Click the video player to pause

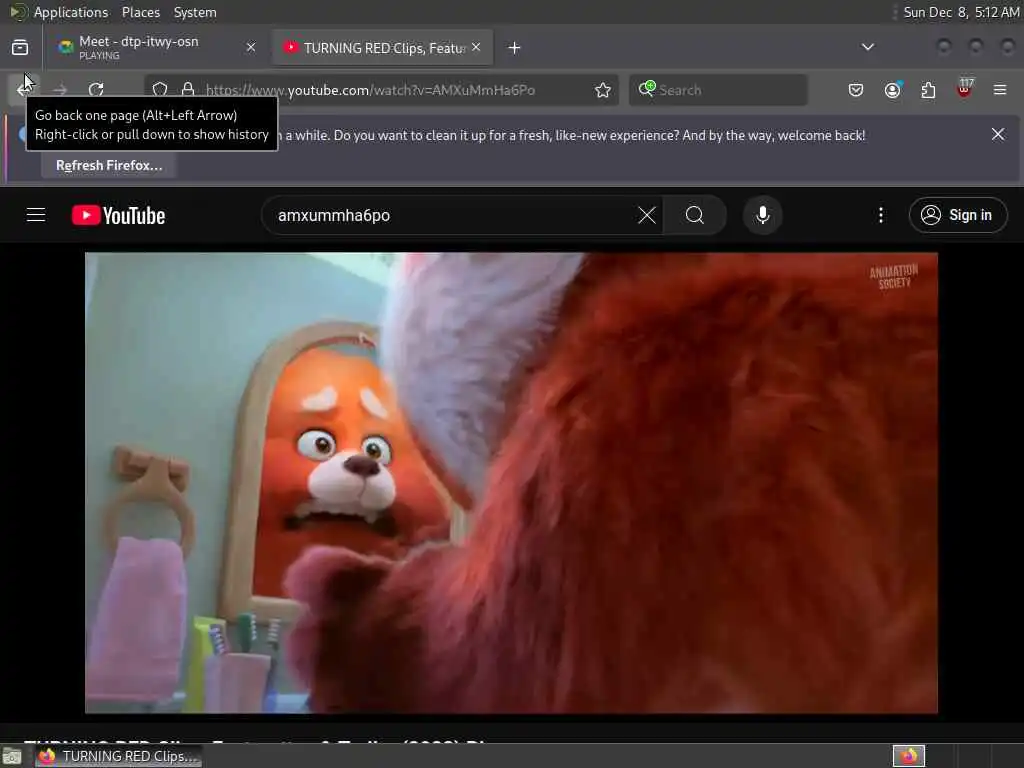[511, 483]
